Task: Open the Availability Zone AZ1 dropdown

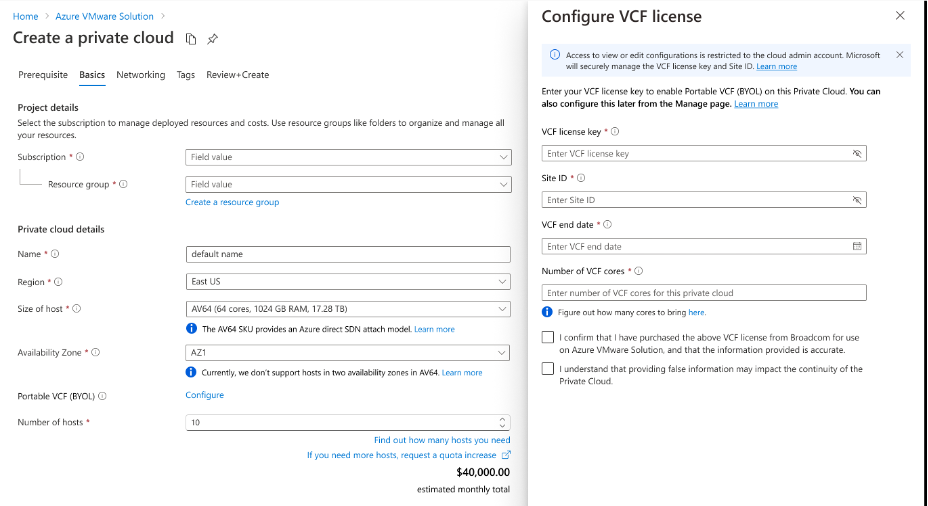Action: click(347, 353)
